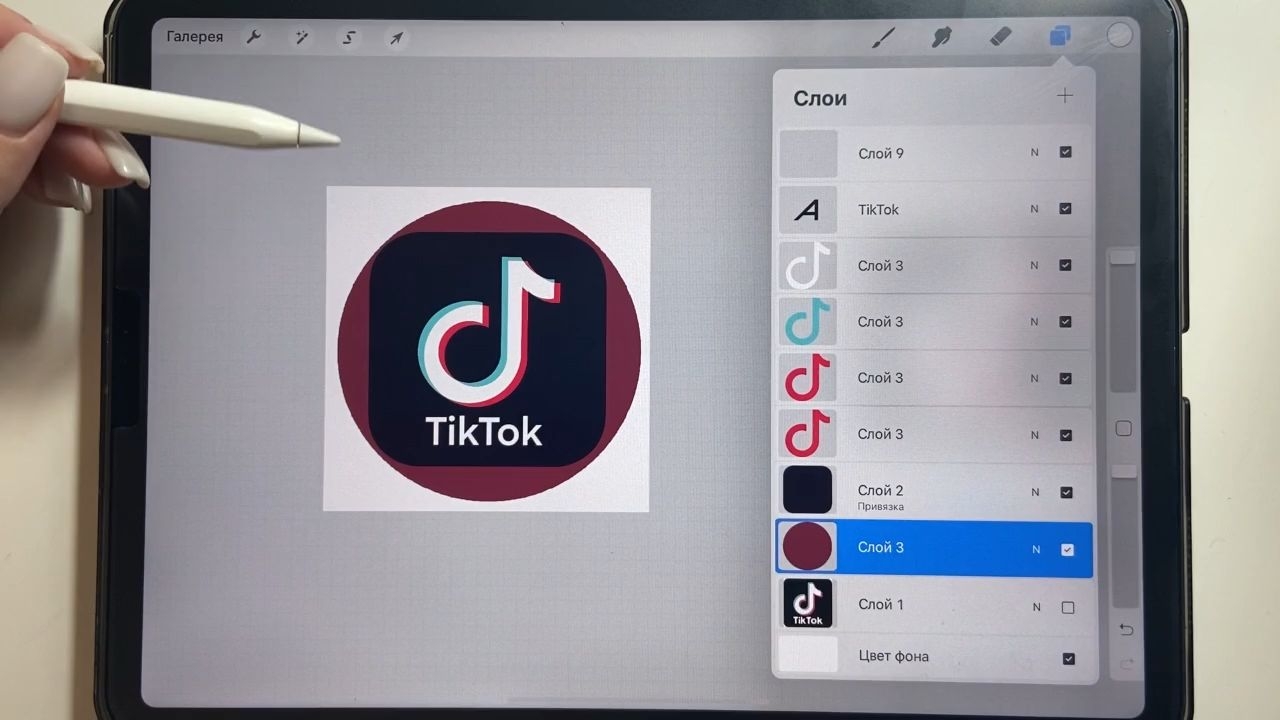
Task: Select the layer named Слой 1
Action: coord(881,604)
